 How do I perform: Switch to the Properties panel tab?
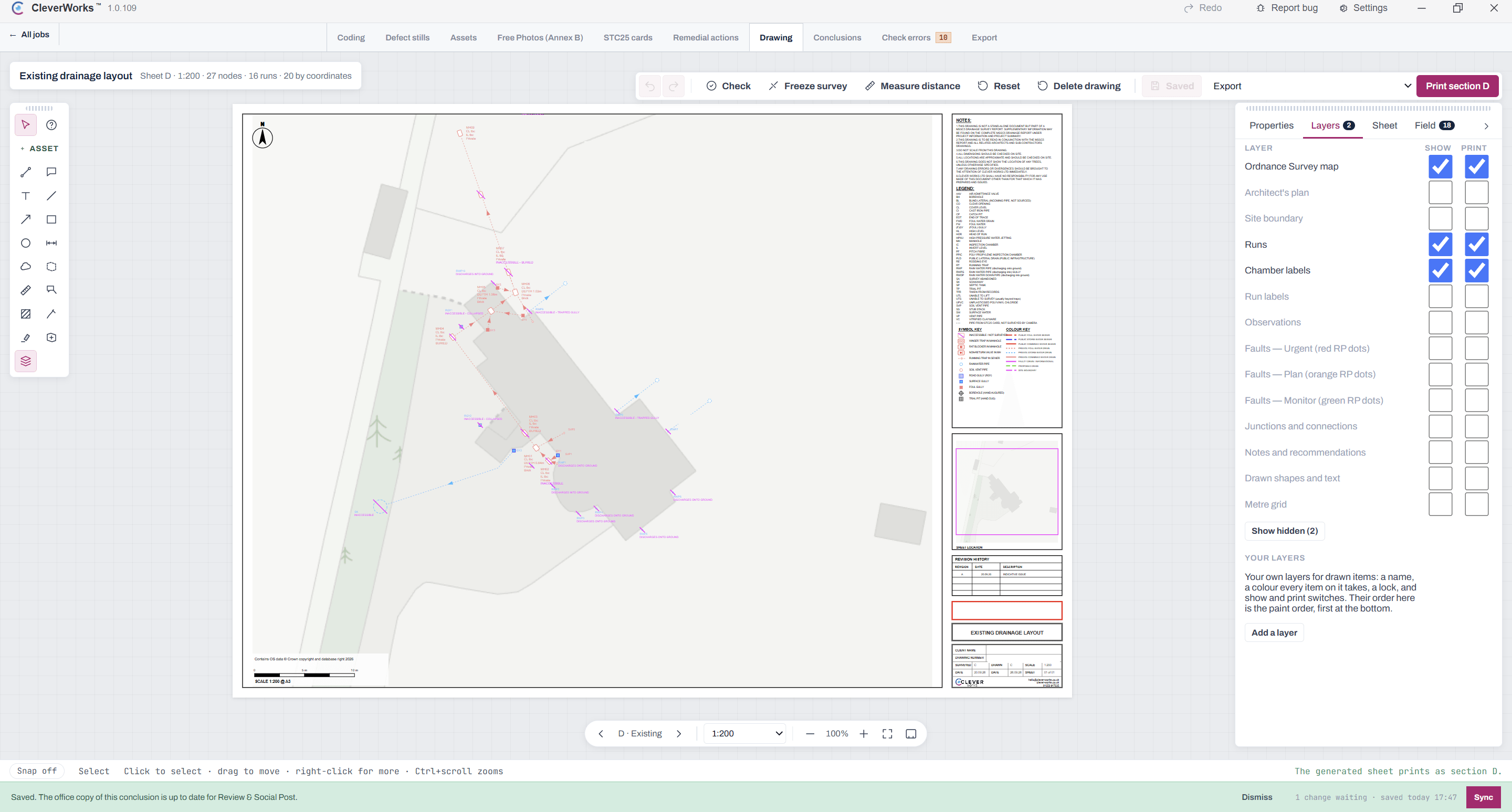click(1272, 125)
